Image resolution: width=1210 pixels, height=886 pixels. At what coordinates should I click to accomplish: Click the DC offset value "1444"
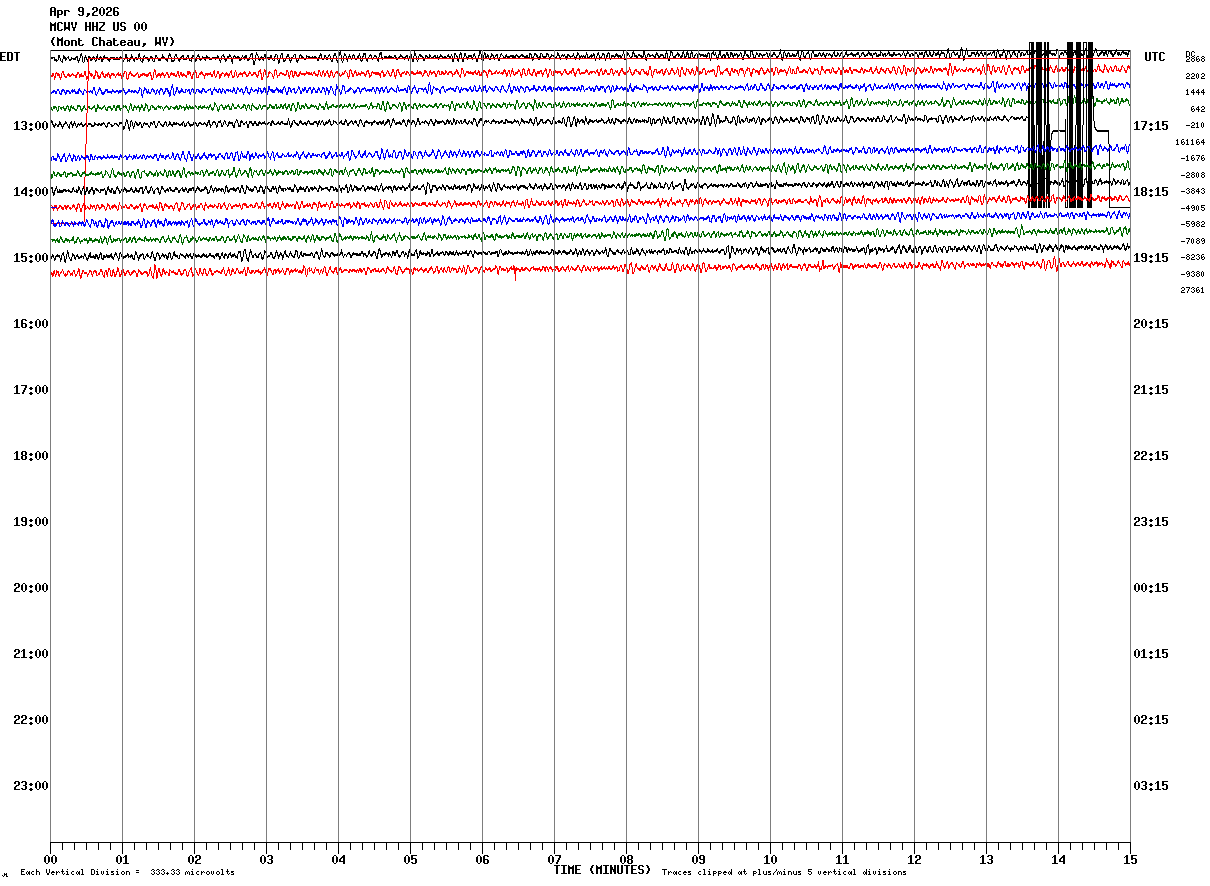(x=1195, y=92)
